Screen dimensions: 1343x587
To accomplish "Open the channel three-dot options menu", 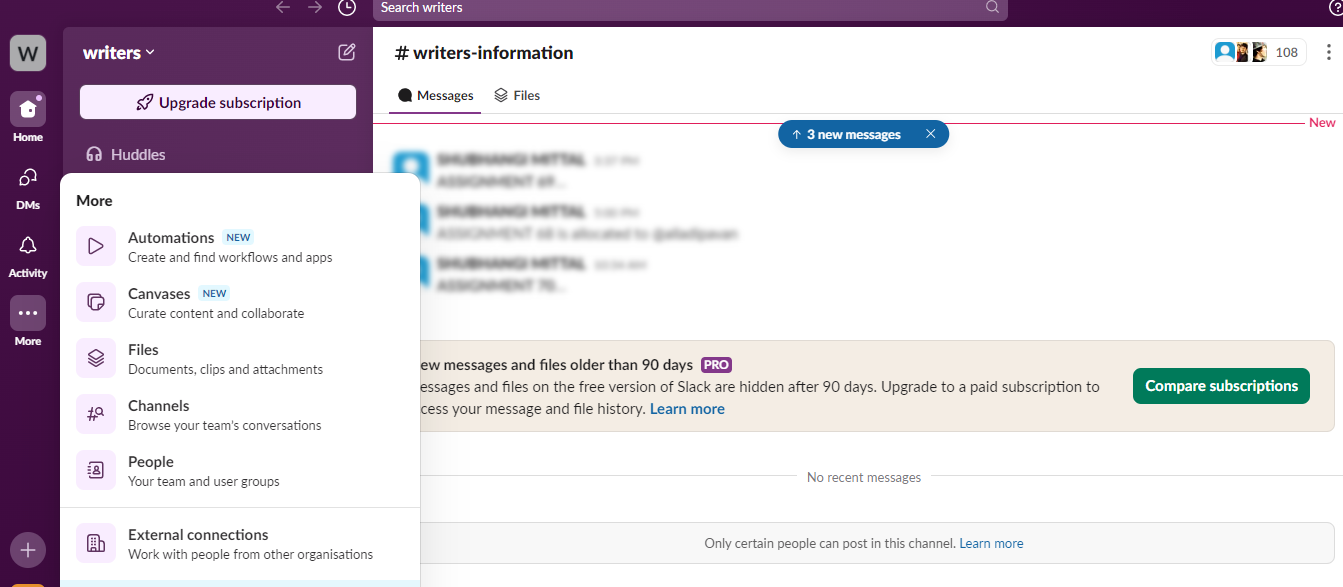I will 1328,53.
